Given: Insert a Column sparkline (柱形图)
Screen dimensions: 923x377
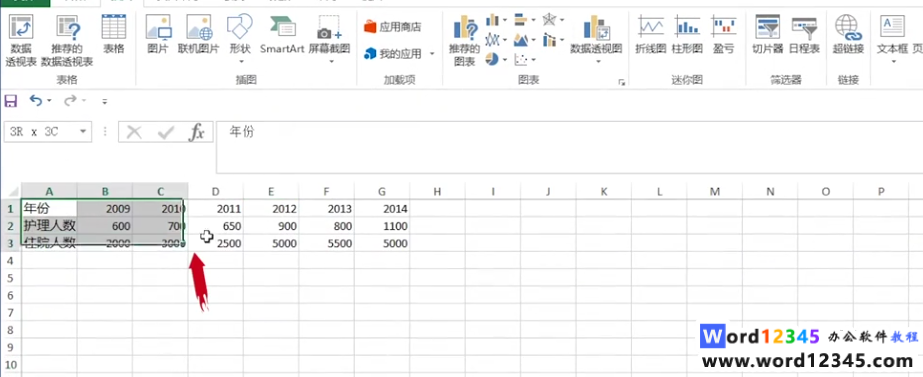Looking at the screenshot, I should point(687,35).
